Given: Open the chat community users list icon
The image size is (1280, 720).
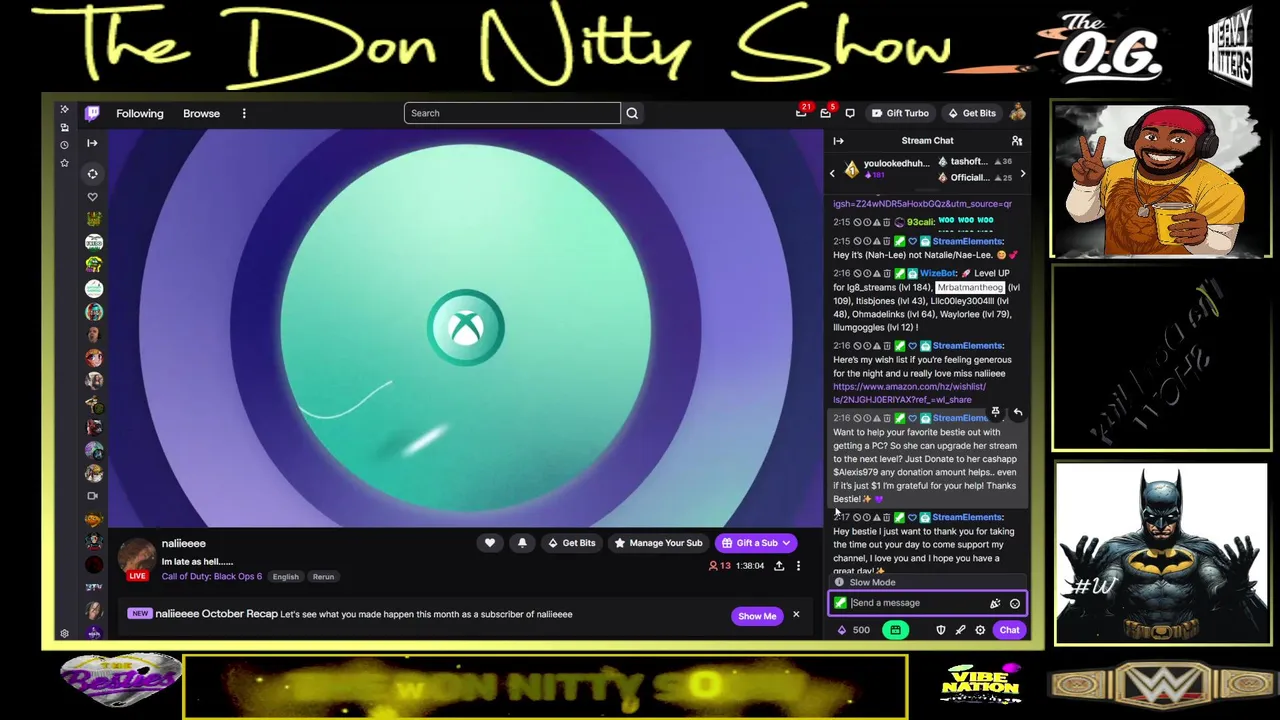Looking at the screenshot, I should click(1017, 141).
